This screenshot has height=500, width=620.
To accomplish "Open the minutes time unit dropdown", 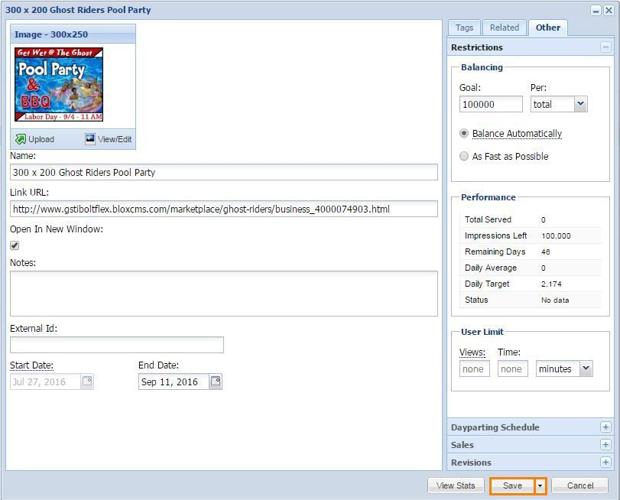I will pos(586,368).
